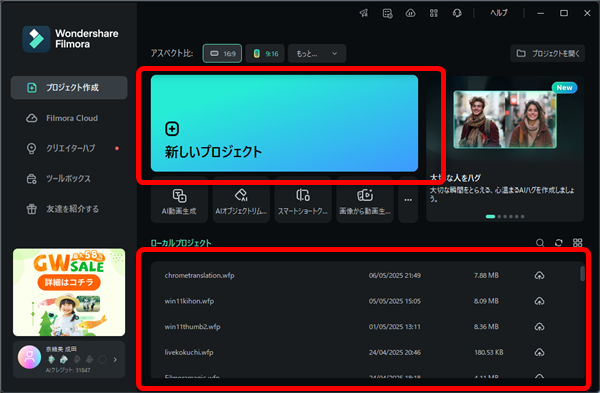Expand the もっと aspect ratio dropdown

point(317,53)
